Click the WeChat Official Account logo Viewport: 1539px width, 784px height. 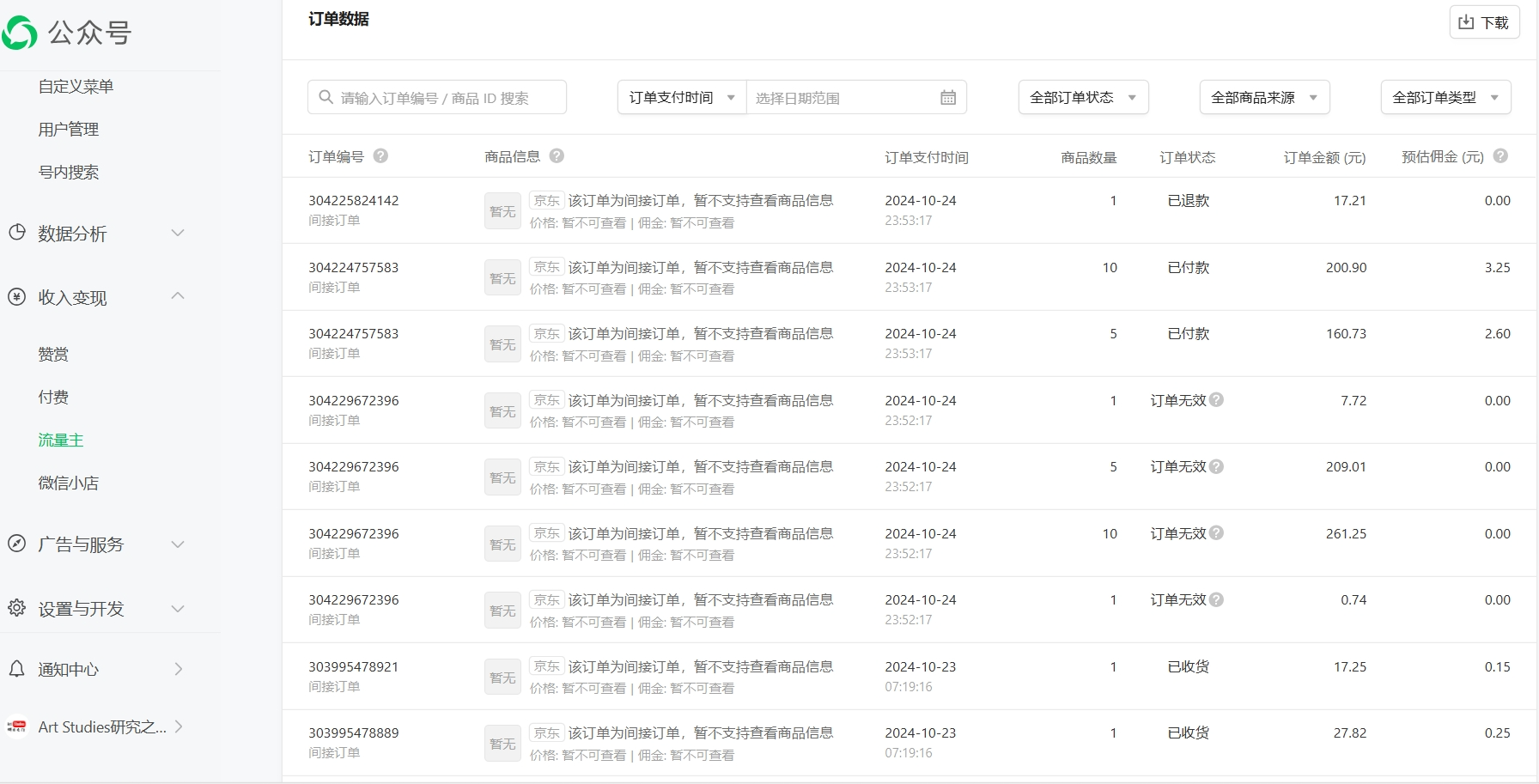click(x=20, y=33)
